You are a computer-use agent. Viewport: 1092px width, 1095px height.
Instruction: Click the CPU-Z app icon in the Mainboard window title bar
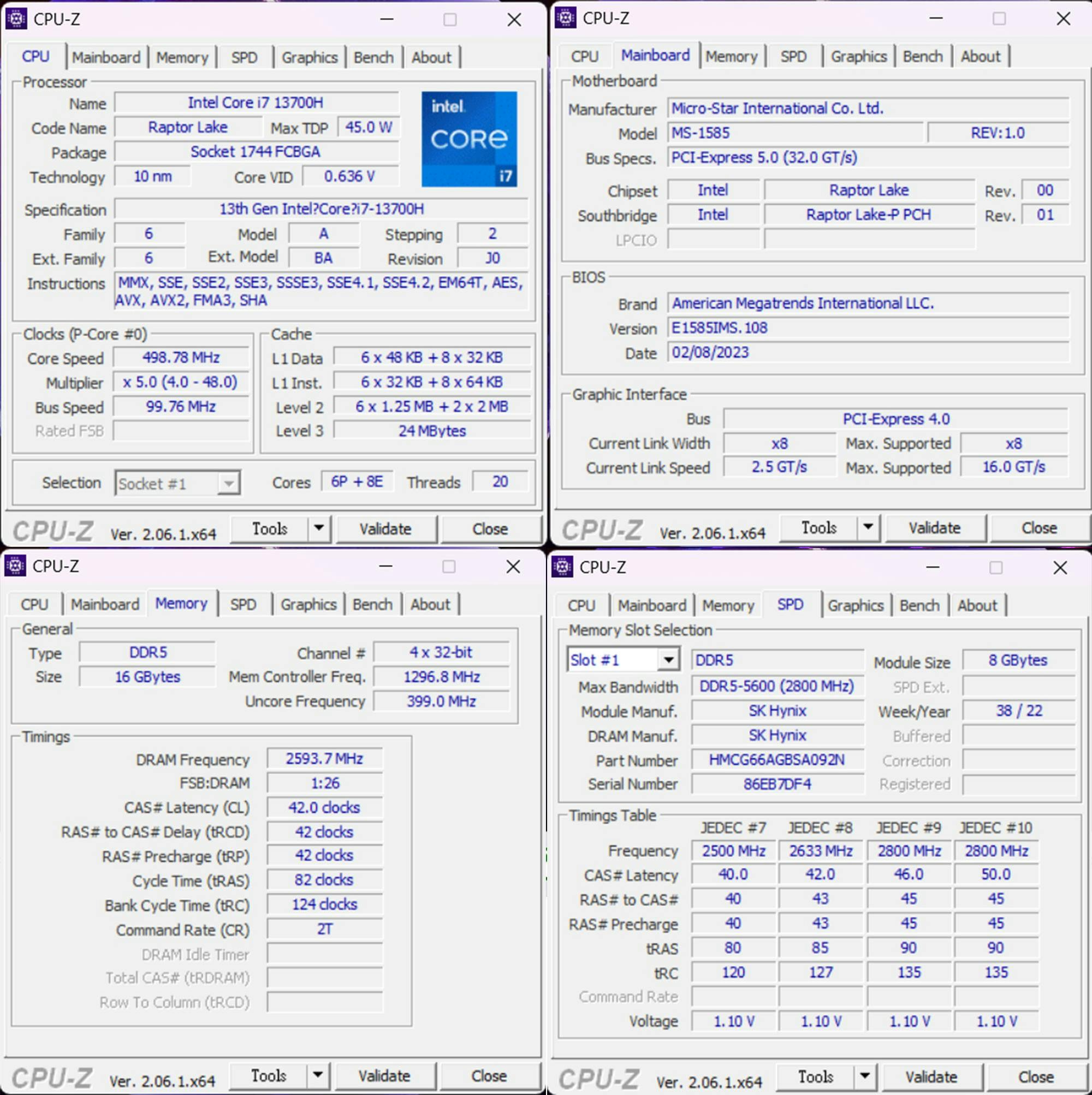(565, 17)
